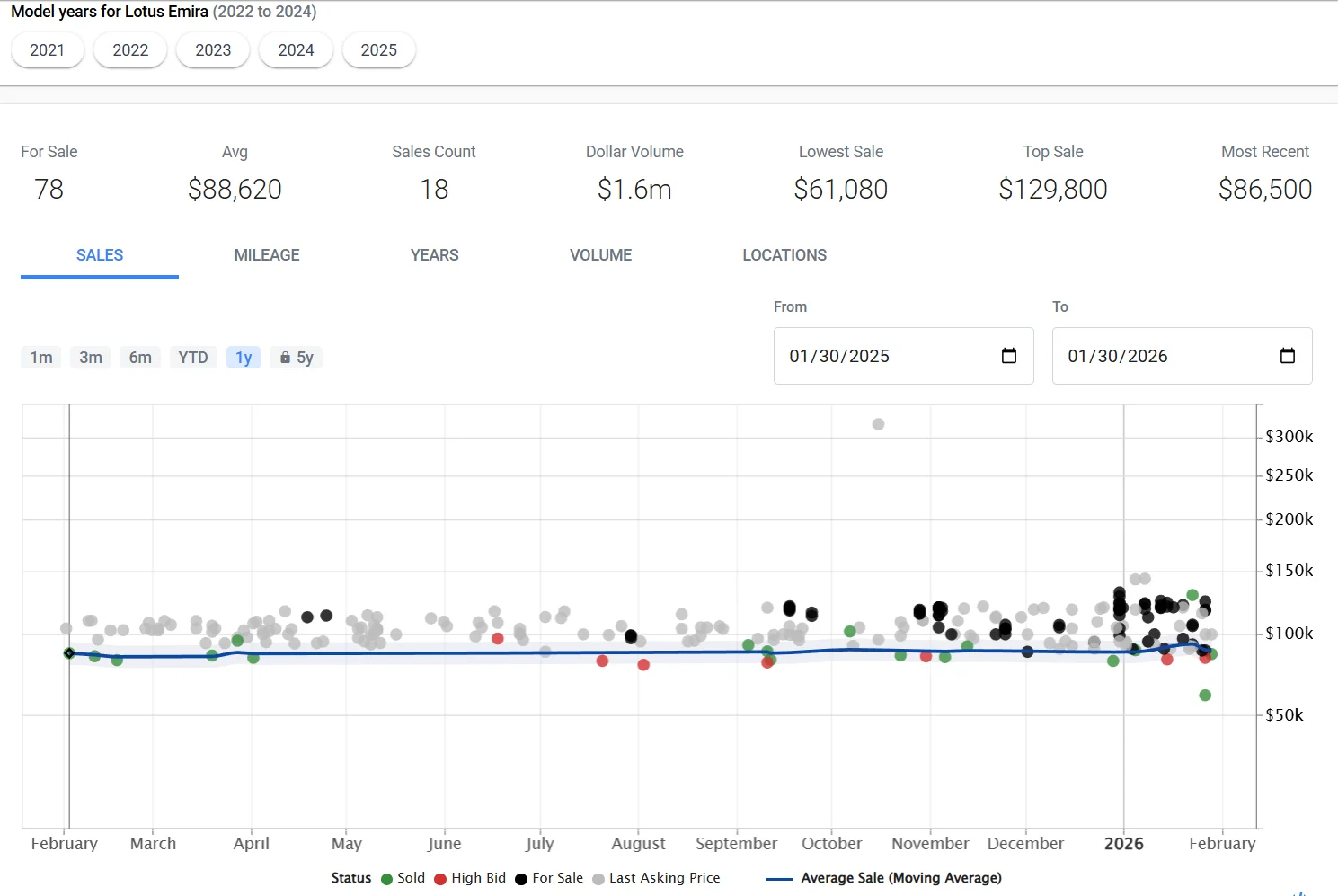Toggle the For Sale legend marker
This screenshot has height=896, width=1338.
[x=521, y=879]
